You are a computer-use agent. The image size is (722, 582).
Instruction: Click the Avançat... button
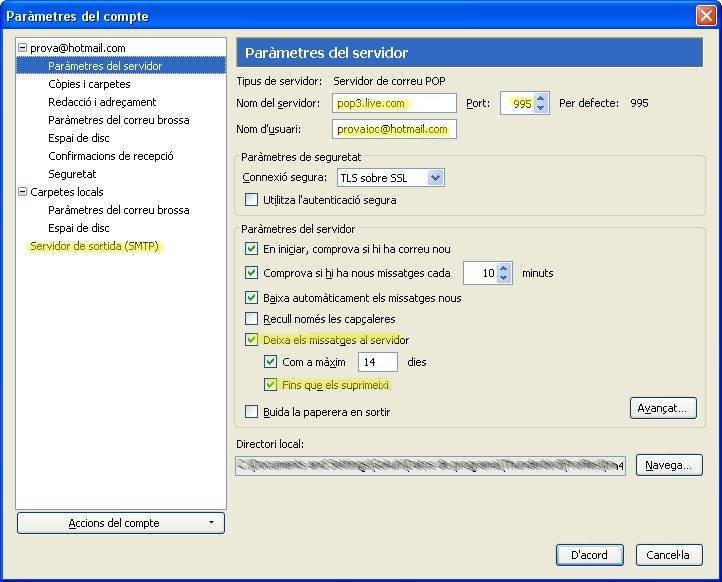point(663,409)
